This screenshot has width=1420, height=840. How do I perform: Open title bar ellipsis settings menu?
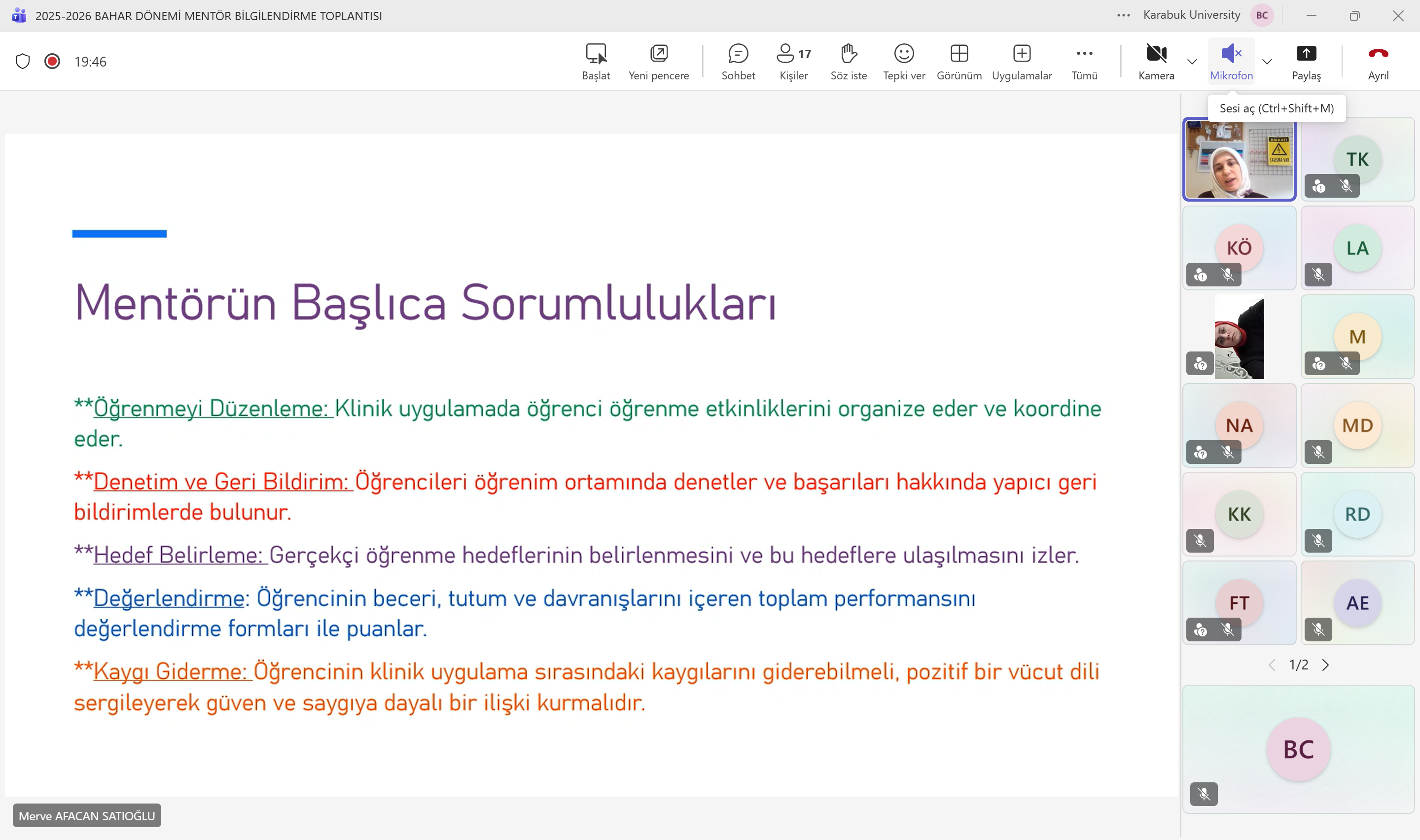click(x=1124, y=15)
